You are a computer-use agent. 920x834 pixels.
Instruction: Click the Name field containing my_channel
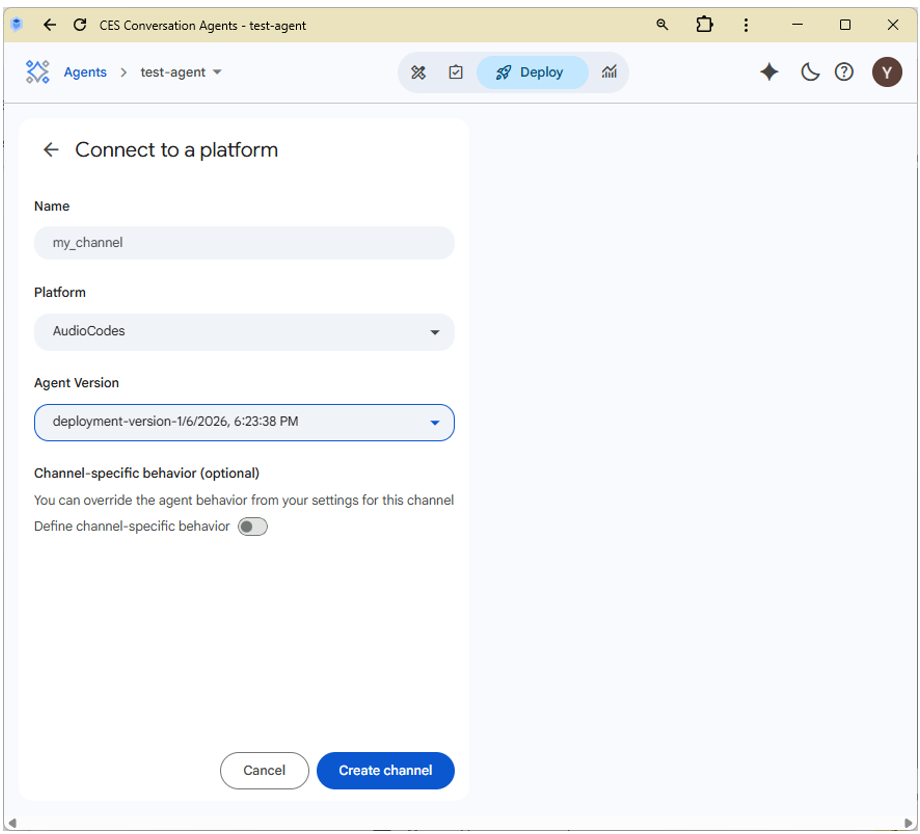point(244,243)
